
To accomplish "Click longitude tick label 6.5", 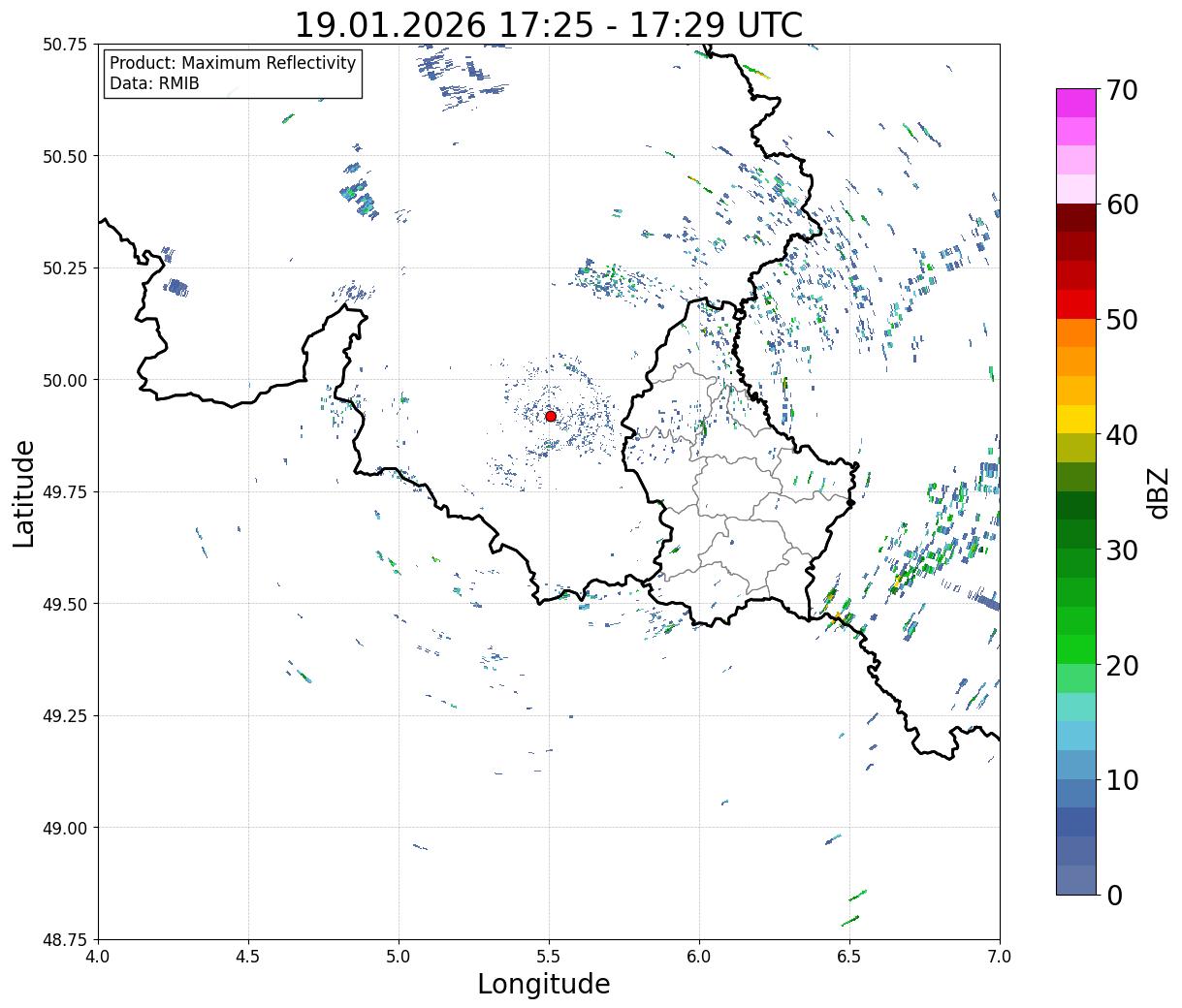I will coord(849,957).
